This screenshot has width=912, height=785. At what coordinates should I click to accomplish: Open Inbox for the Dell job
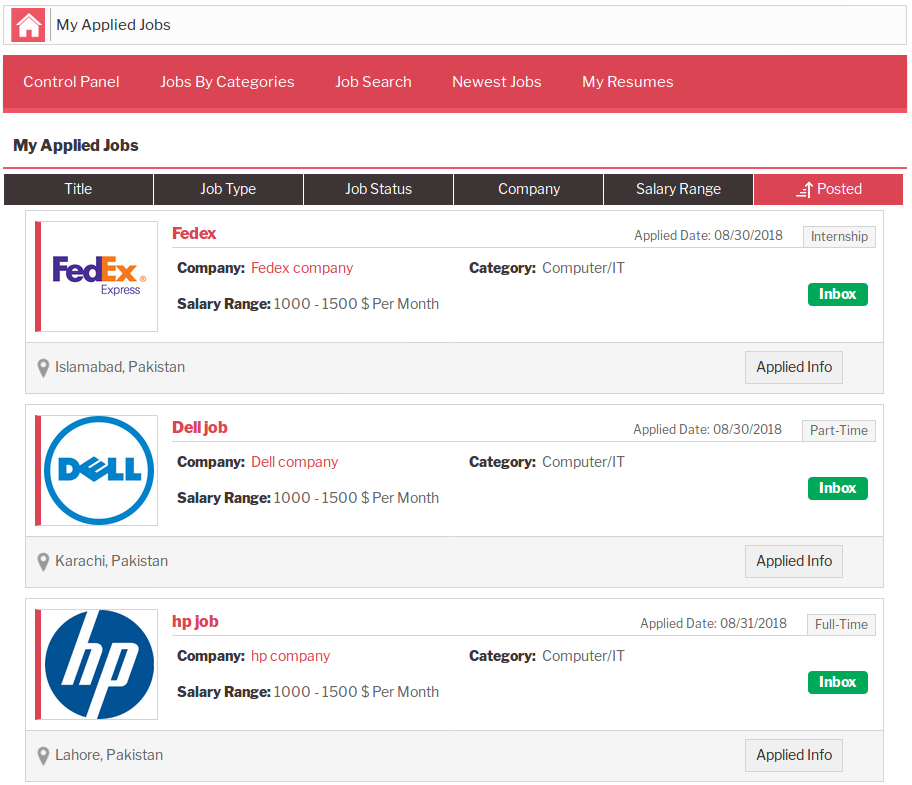pos(838,488)
